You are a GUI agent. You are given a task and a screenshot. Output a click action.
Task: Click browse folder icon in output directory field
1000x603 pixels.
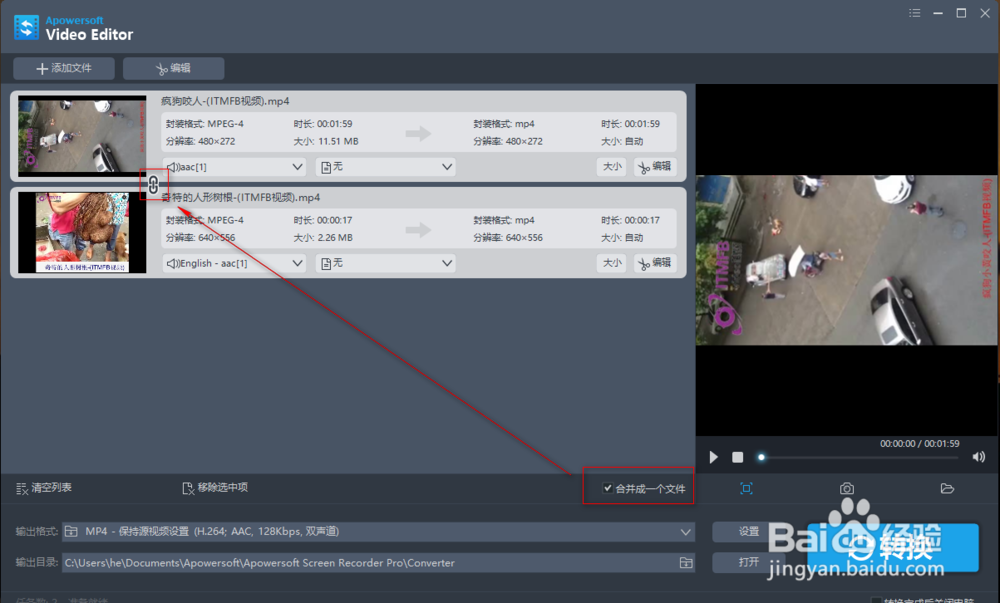686,563
